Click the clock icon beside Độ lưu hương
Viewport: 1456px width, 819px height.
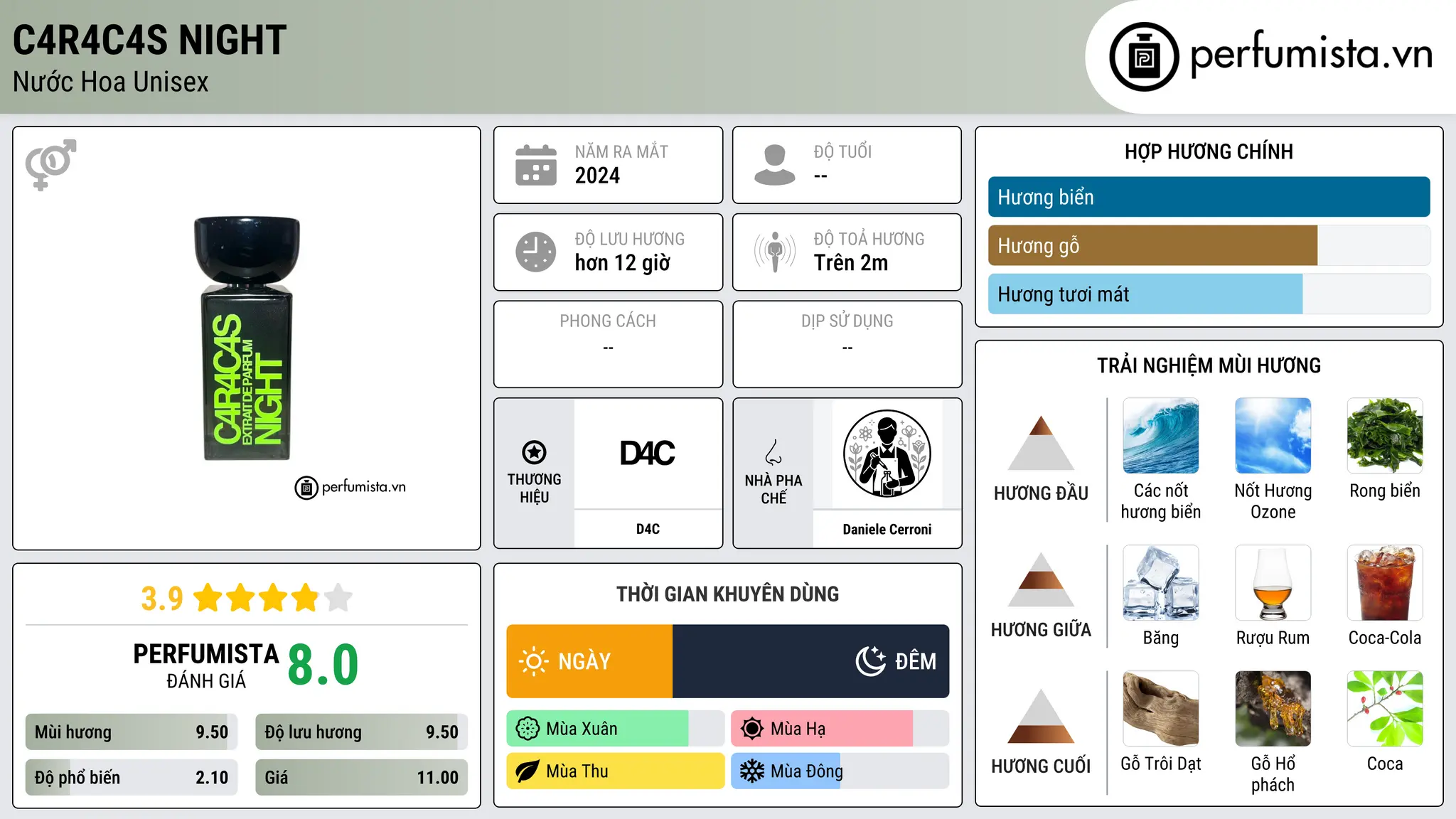pos(536,252)
